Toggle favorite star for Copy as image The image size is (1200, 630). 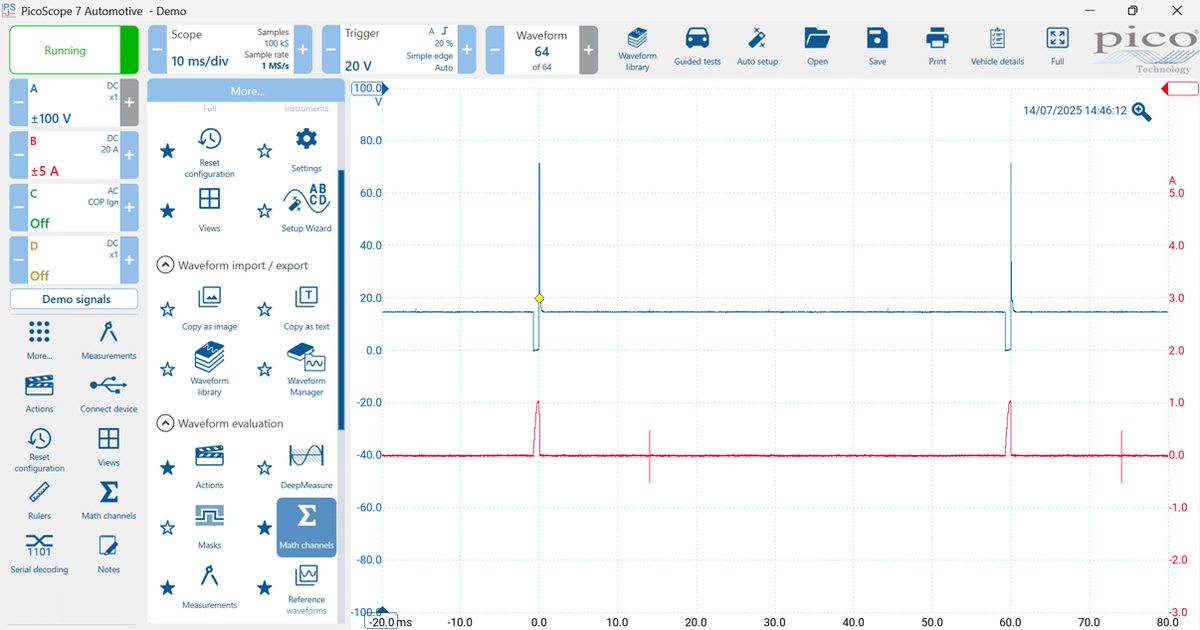click(167, 309)
